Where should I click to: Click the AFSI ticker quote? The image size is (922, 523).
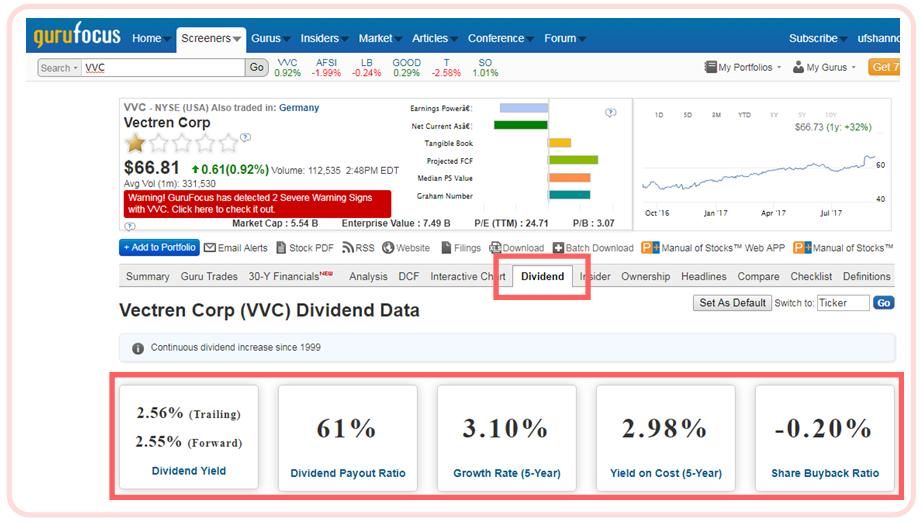click(326, 68)
